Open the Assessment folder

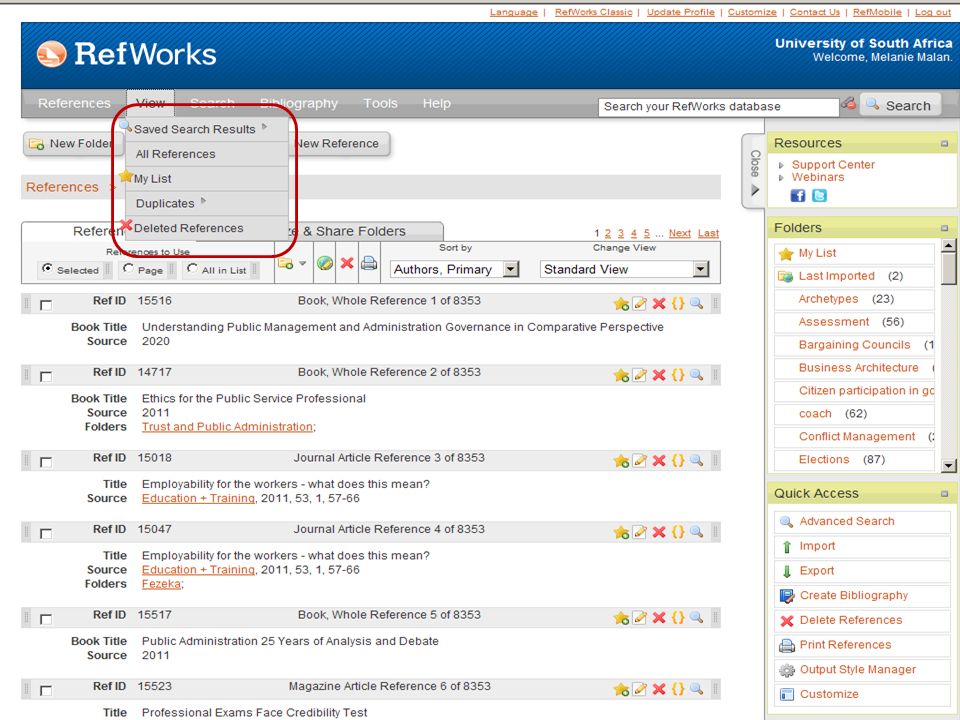(x=833, y=322)
